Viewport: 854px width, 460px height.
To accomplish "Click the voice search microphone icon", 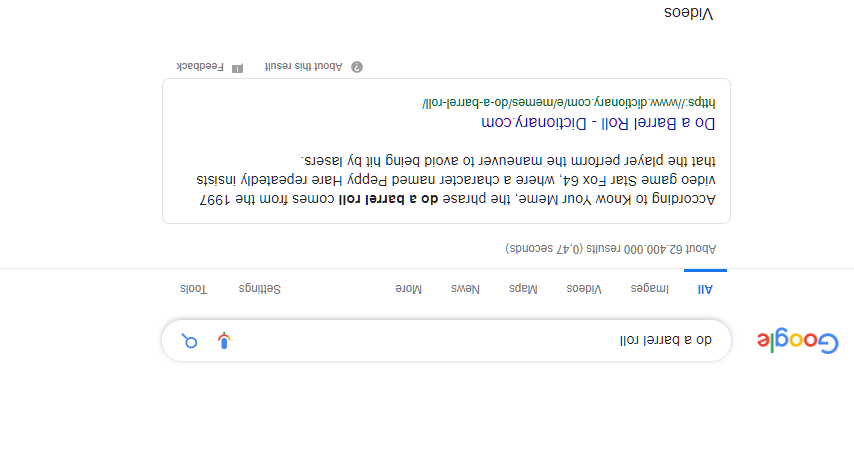I will coord(225,341).
